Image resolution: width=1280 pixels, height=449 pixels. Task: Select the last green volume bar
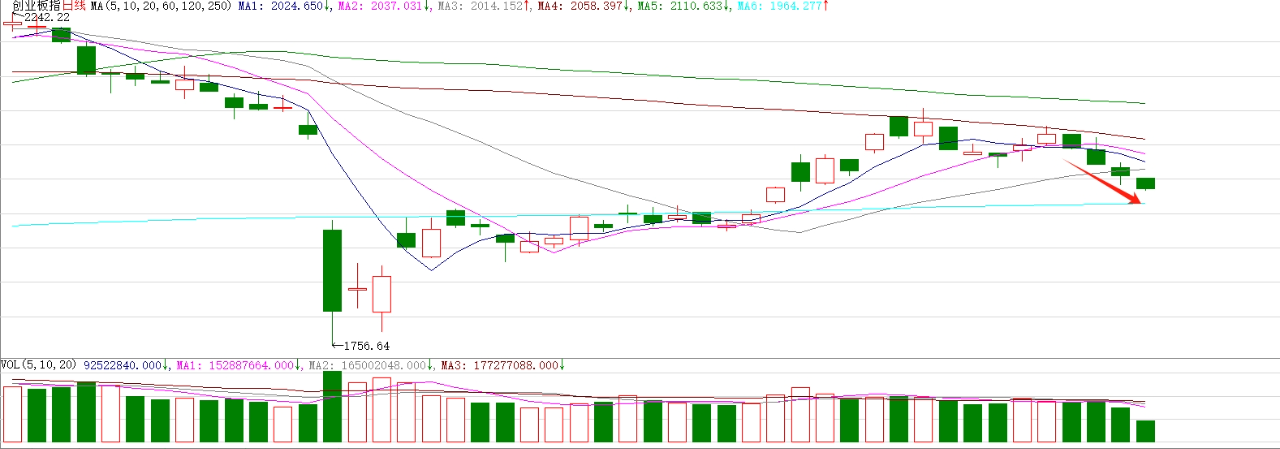(x=1145, y=432)
